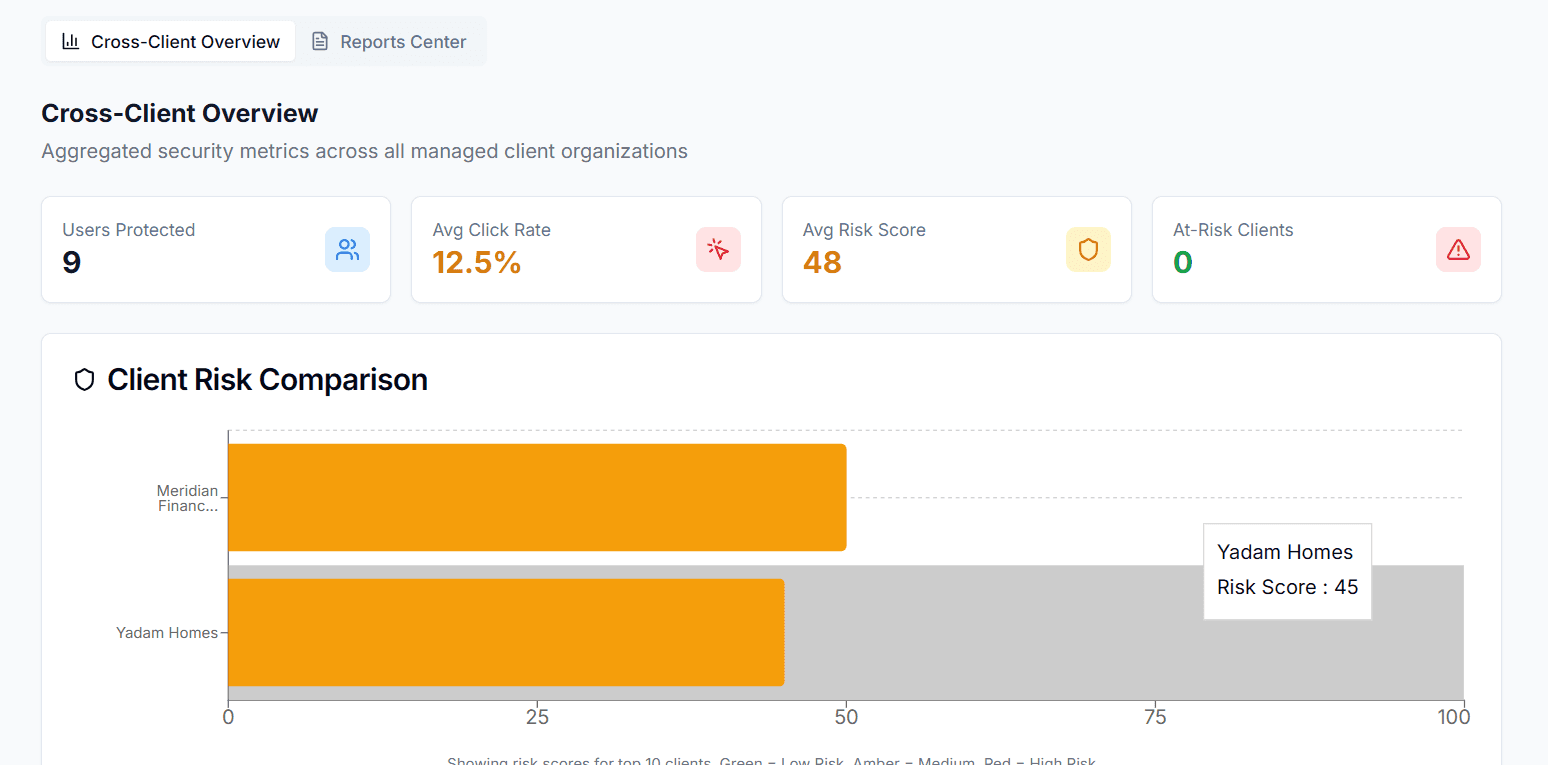Click the warning triangle icon on At-Risk Clients card

(1458, 249)
